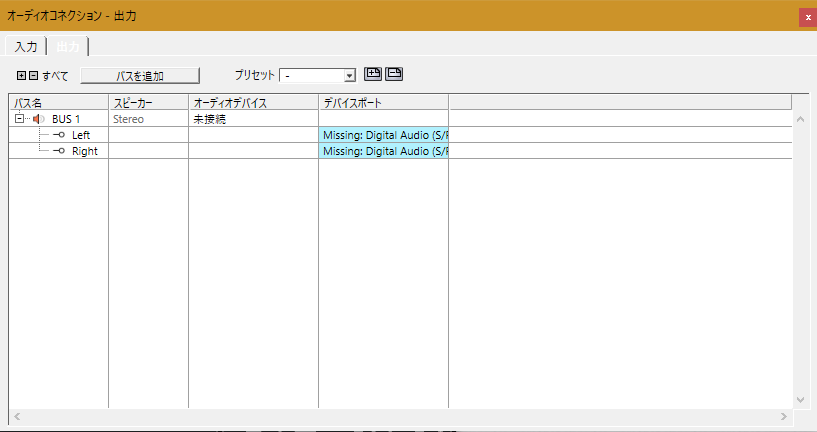Click the オーディオデバイス column header

point(253,102)
